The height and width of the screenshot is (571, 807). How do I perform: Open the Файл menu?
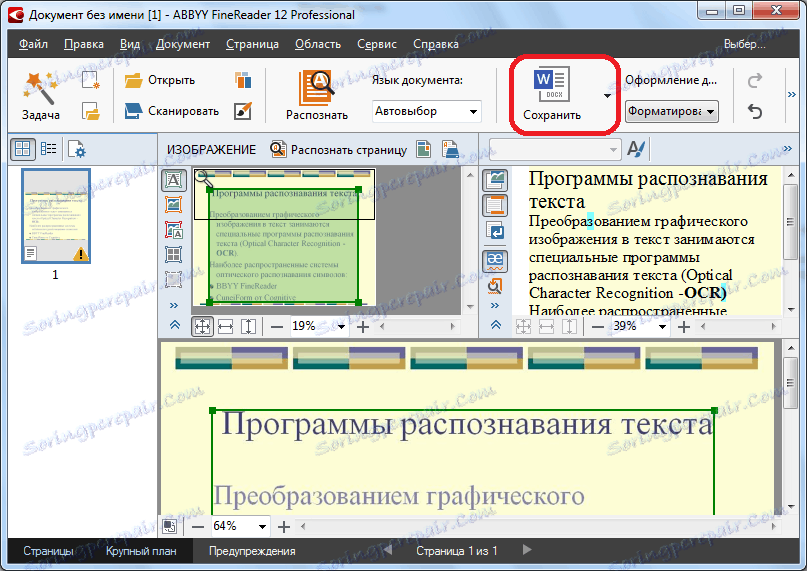[x=33, y=44]
